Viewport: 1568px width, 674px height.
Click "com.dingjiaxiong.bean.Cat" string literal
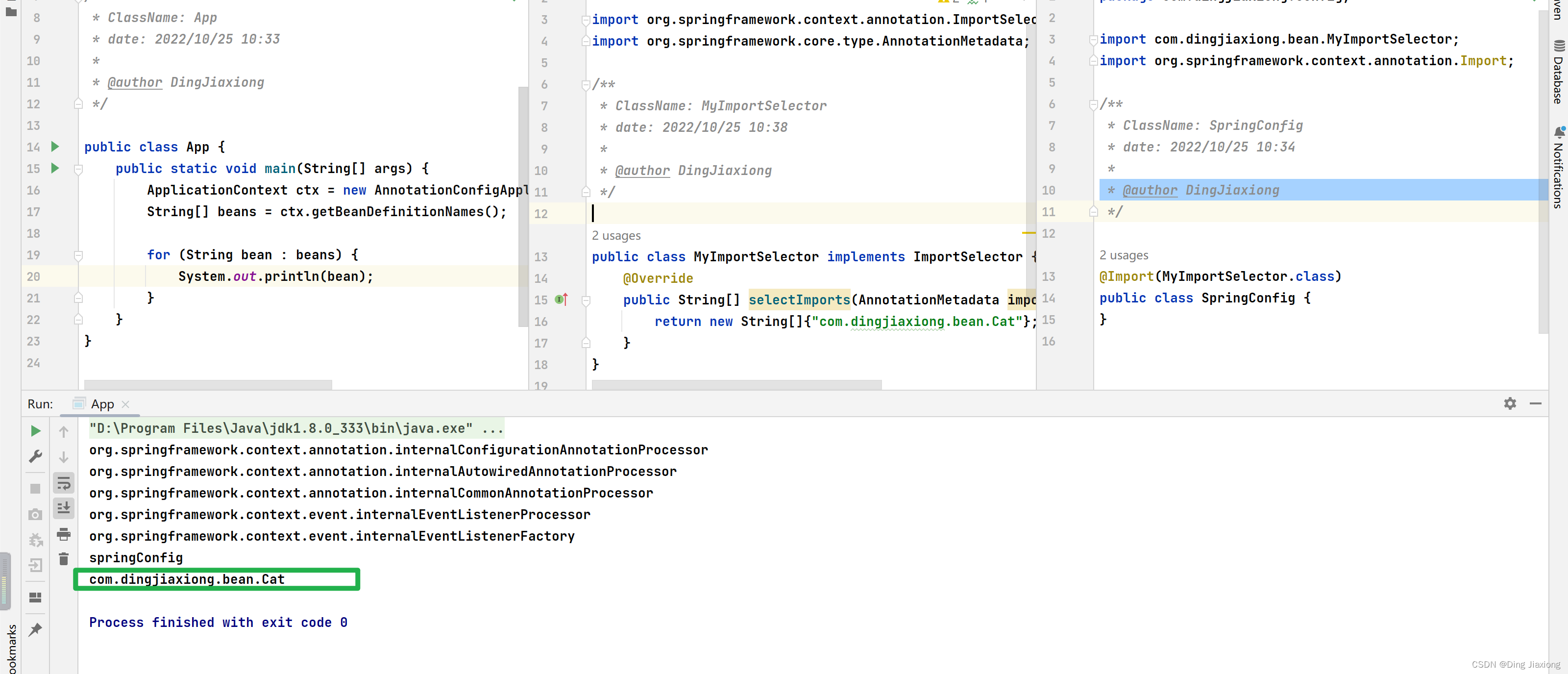click(917, 322)
